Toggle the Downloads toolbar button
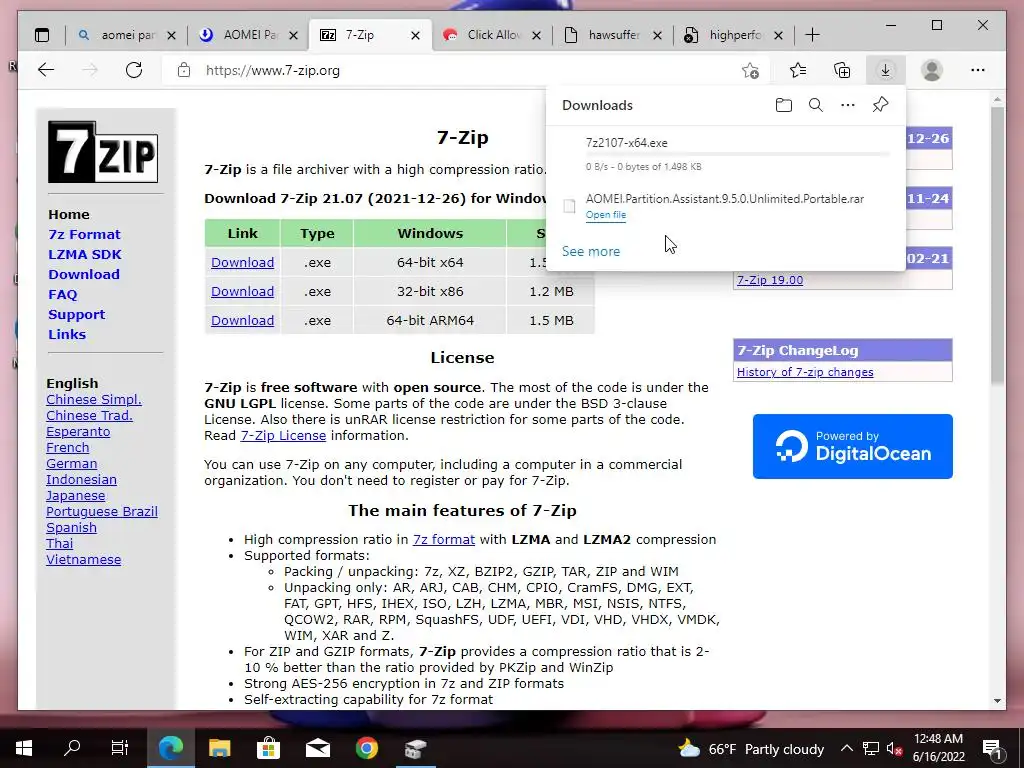 coord(886,70)
